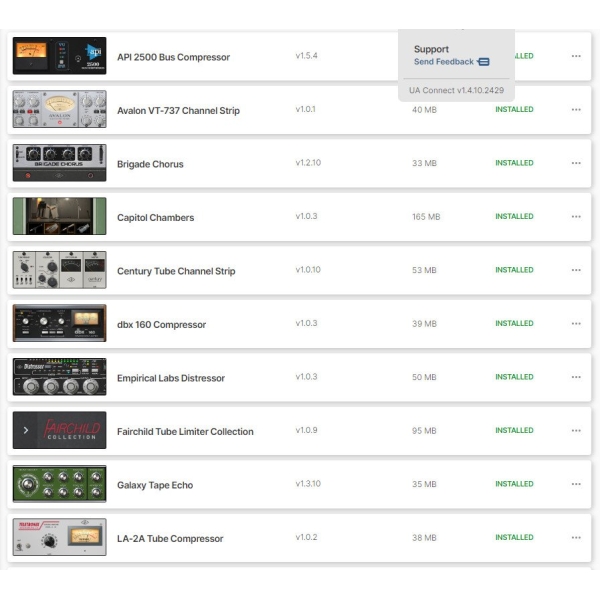
Task: Select Galaxy Tape Echo thumbnail
Action: [x=59, y=484]
